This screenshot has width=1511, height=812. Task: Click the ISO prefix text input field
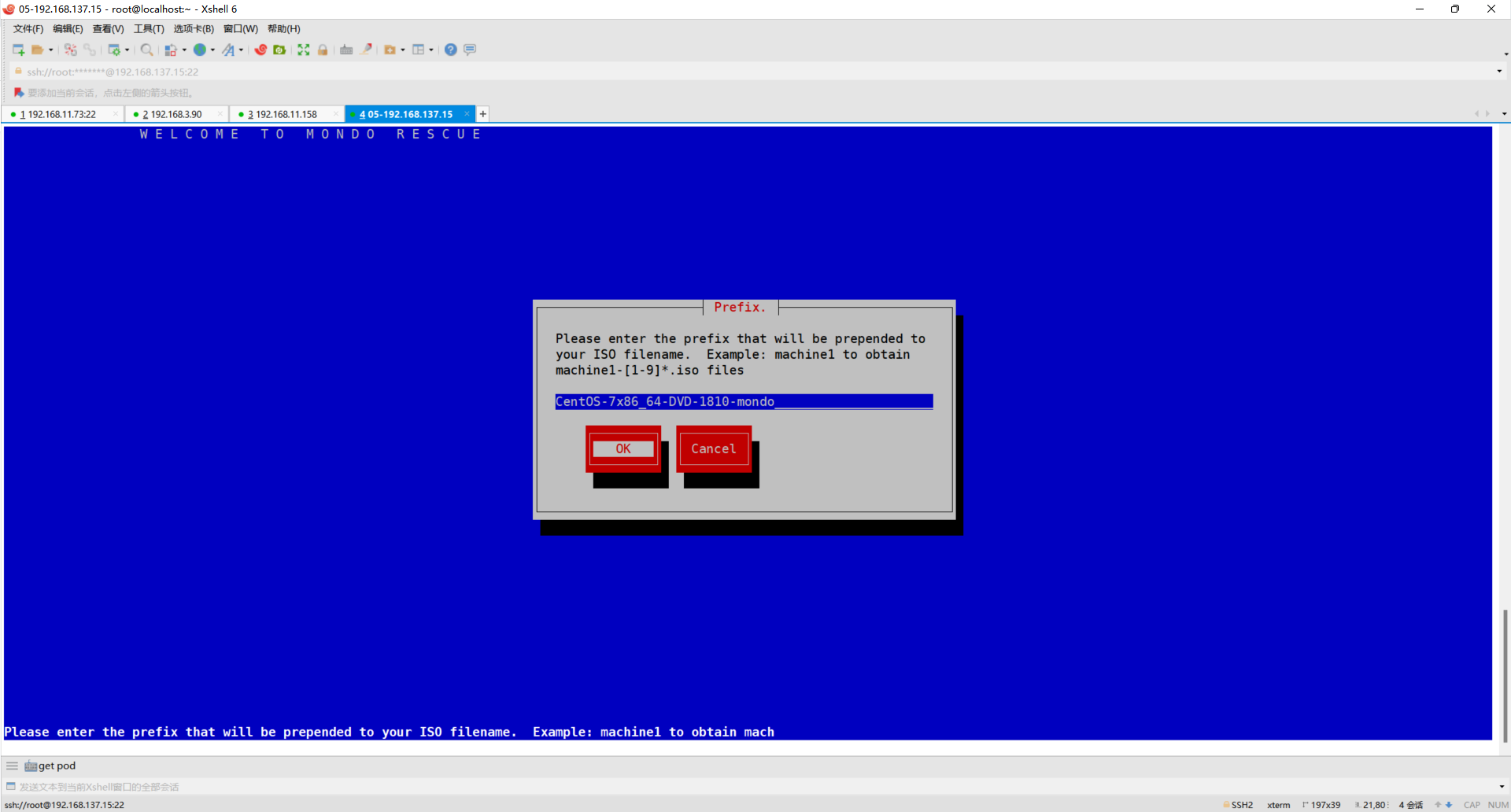743,401
